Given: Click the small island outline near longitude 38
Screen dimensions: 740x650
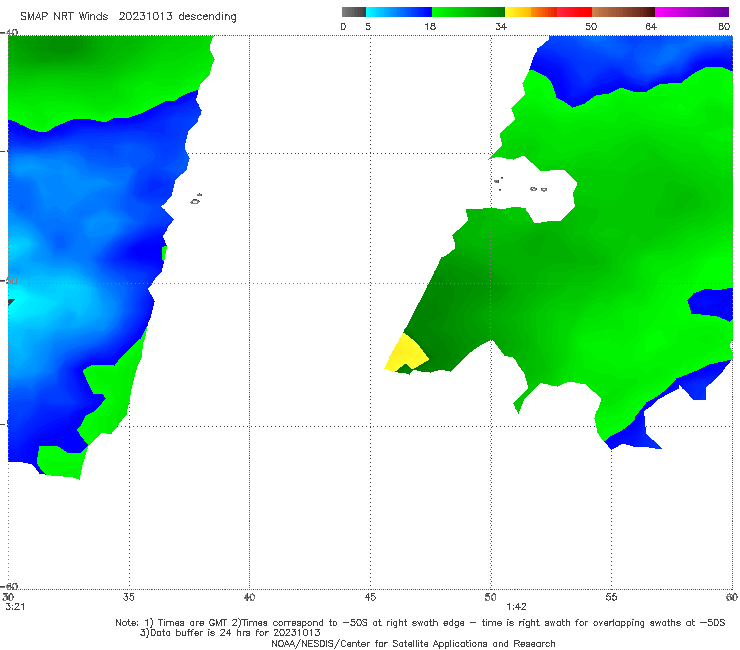Looking at the screenshot, I should 196,199.
